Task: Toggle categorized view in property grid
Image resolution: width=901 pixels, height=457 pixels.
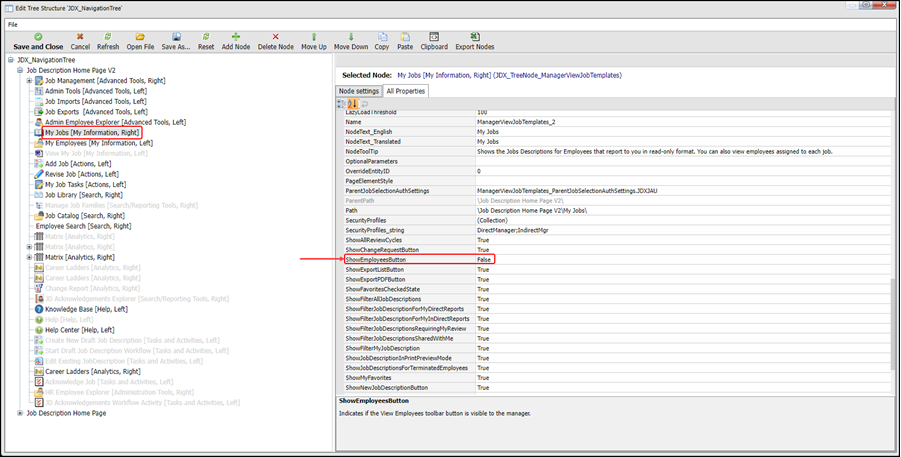Action: [342, 104]
